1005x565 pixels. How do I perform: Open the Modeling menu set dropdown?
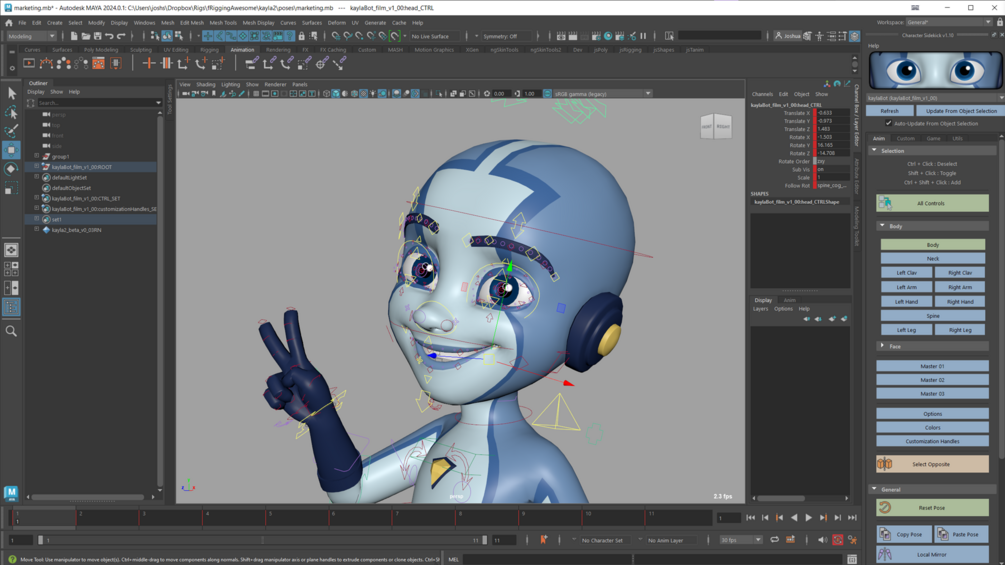(31, 36)
